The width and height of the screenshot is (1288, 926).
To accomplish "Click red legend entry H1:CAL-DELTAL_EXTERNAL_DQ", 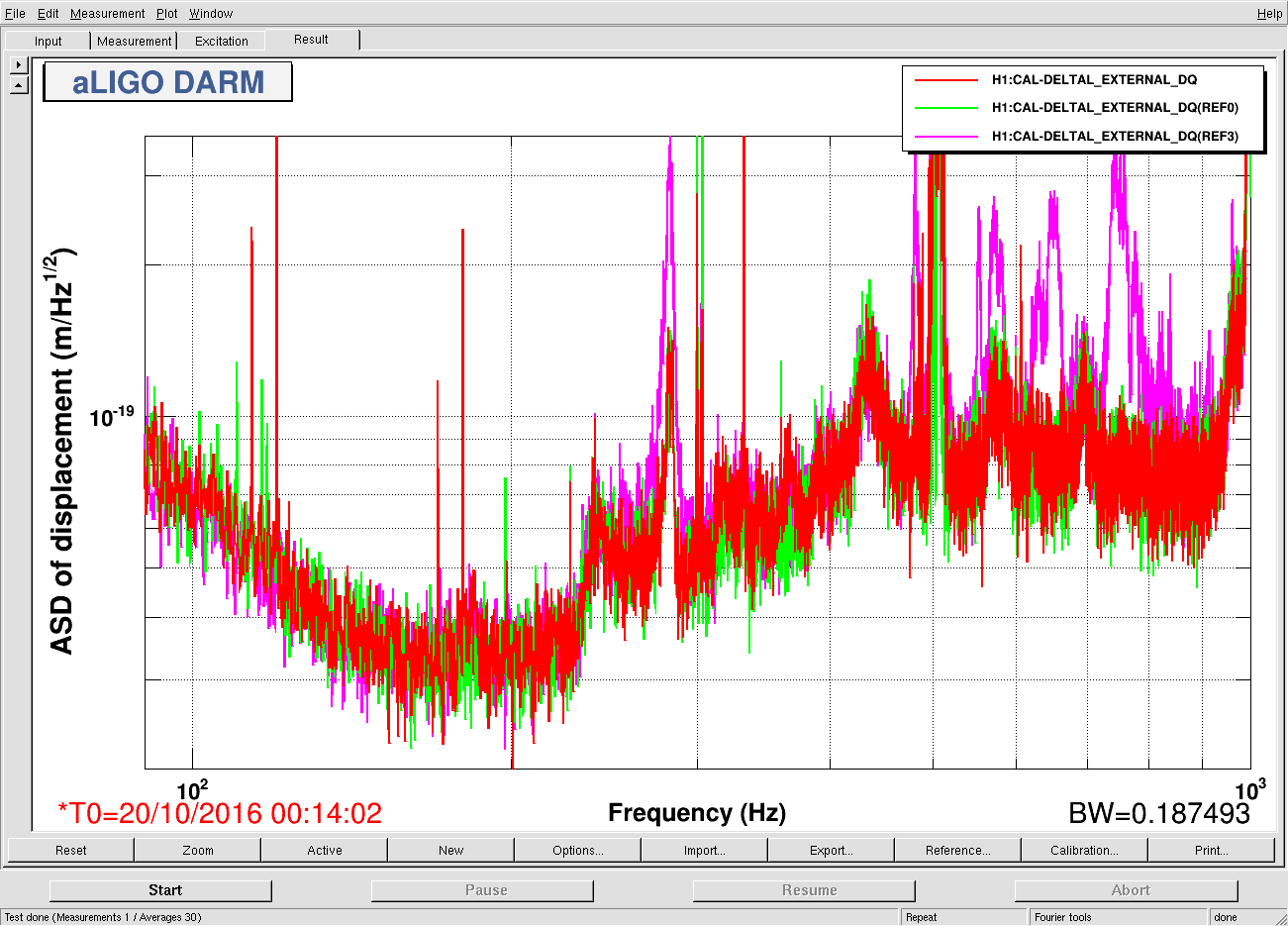I will tap(1094, 79).
